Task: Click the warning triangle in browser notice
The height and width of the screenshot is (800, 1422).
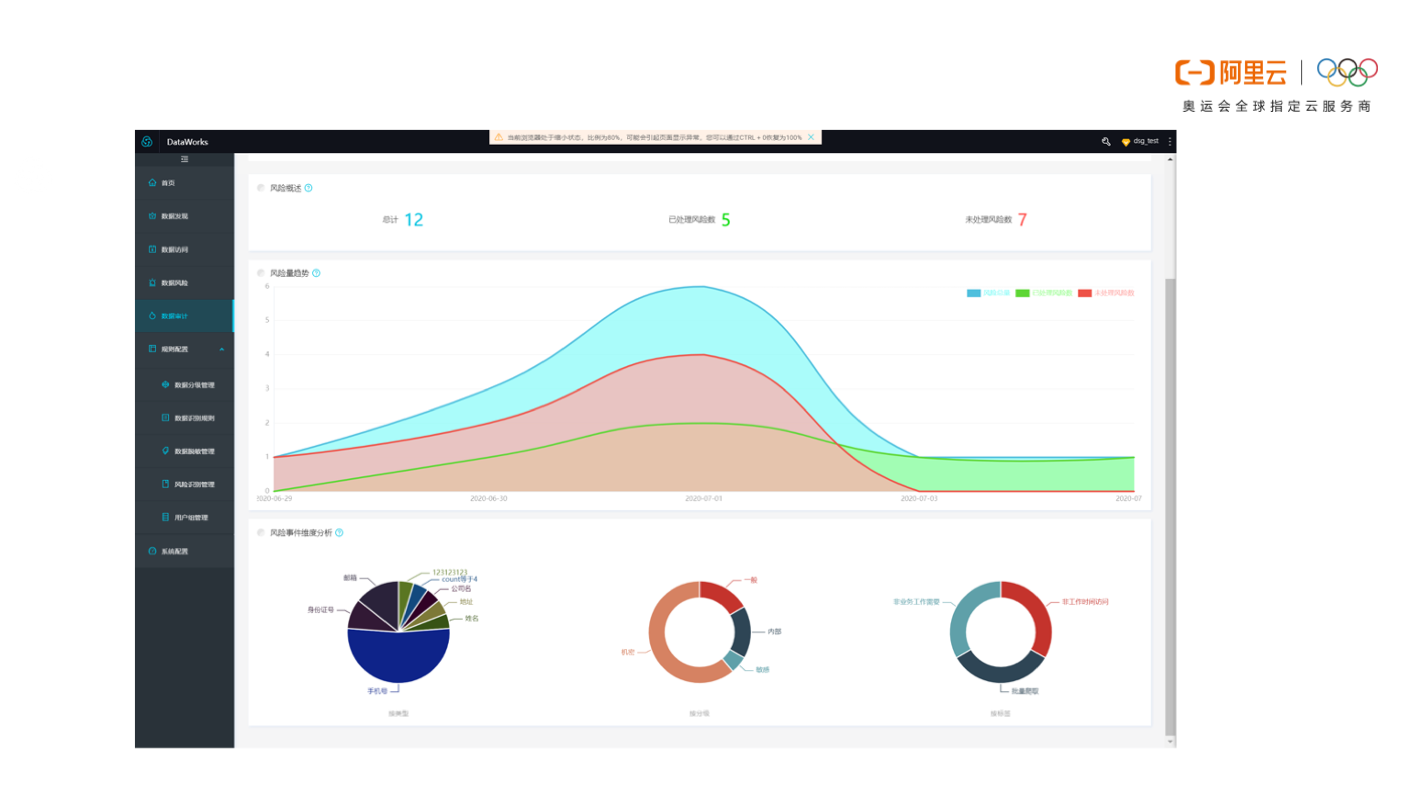Action: (498, 137)
